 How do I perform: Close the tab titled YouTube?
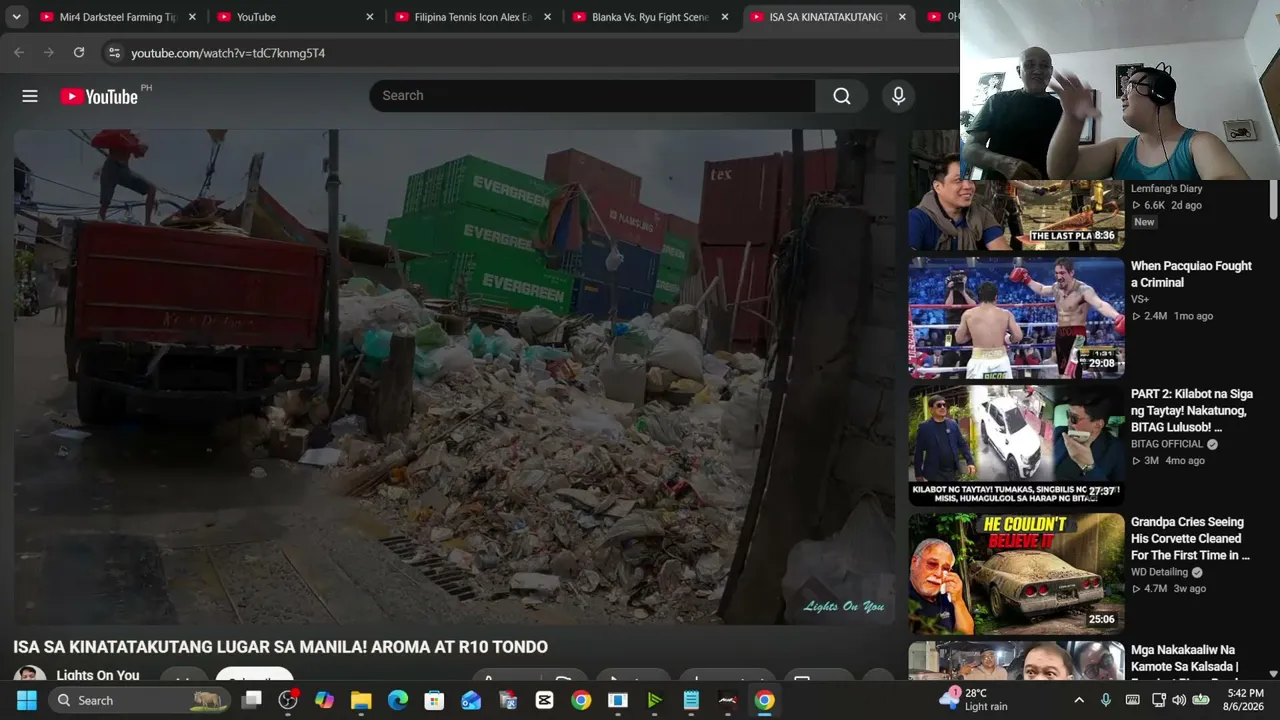pyautogui.click(x=370, y=17)
